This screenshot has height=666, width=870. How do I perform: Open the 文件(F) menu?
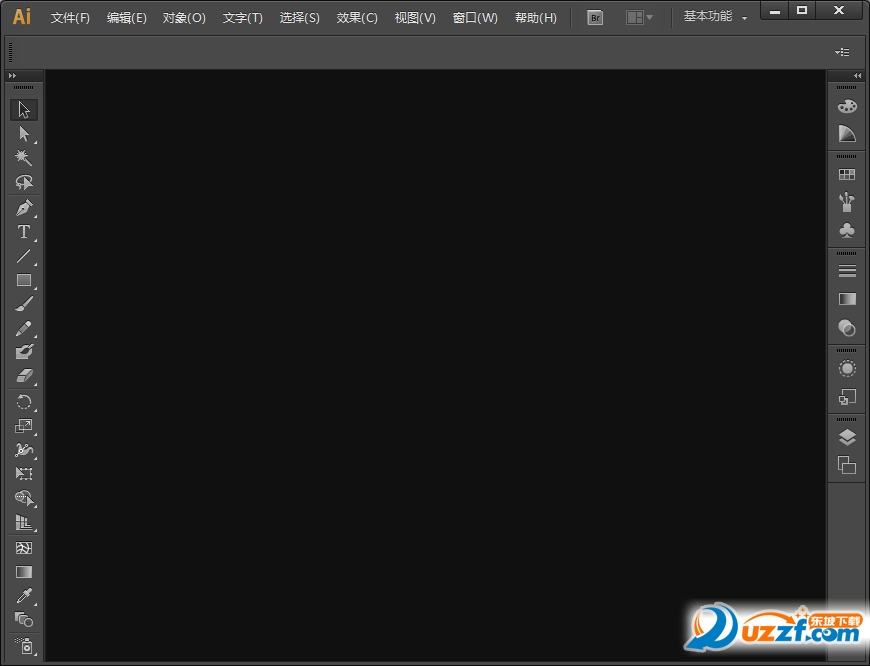click(70, 18)
